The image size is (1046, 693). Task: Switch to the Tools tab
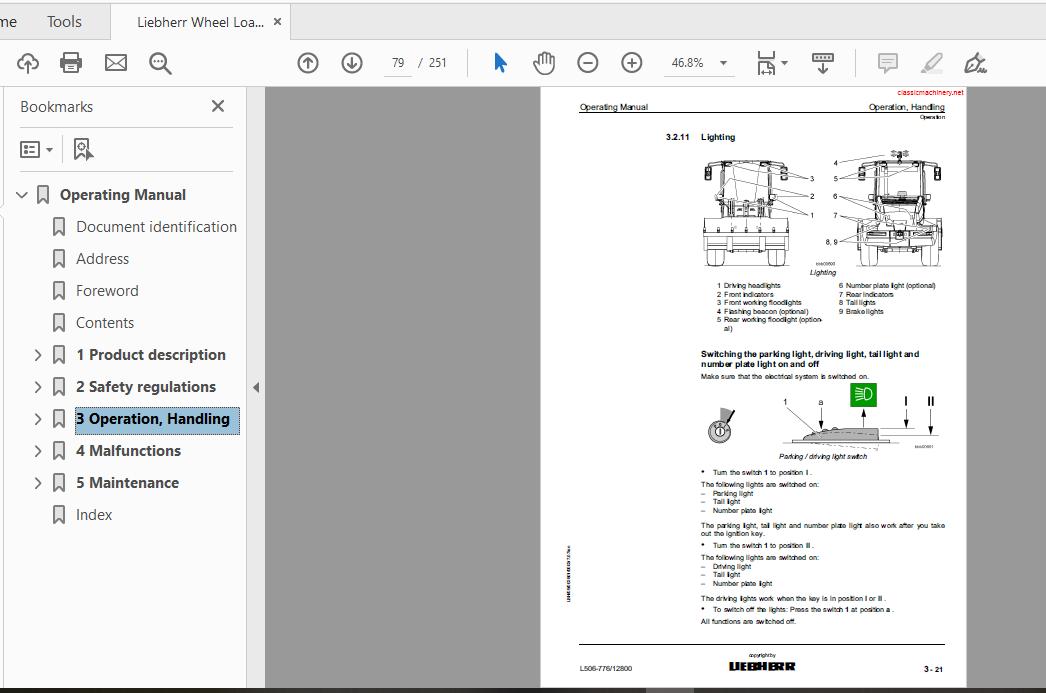coord(63,20)
